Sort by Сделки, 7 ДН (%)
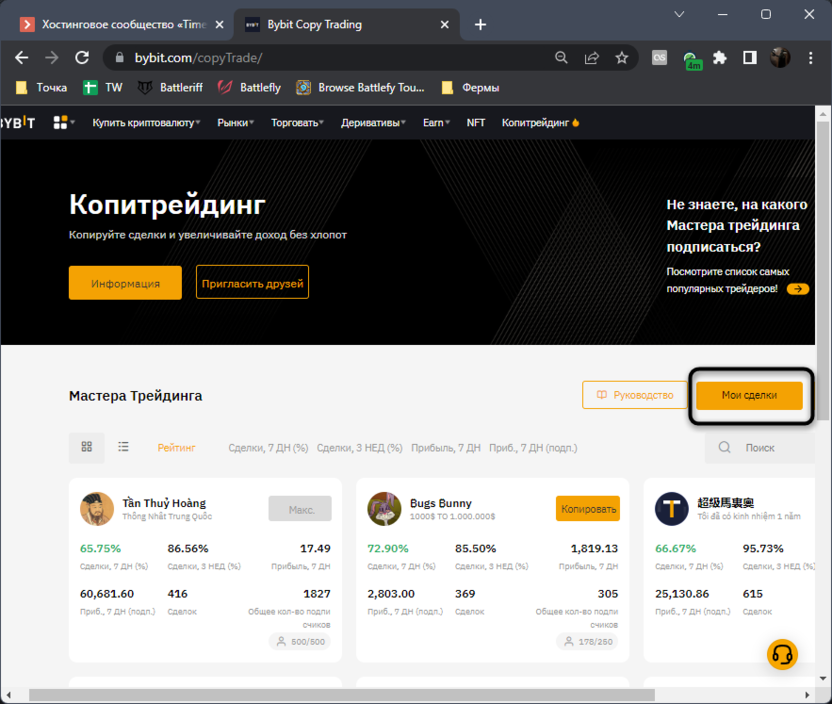Viewport: 832px width, 704px height. (268, 448)
